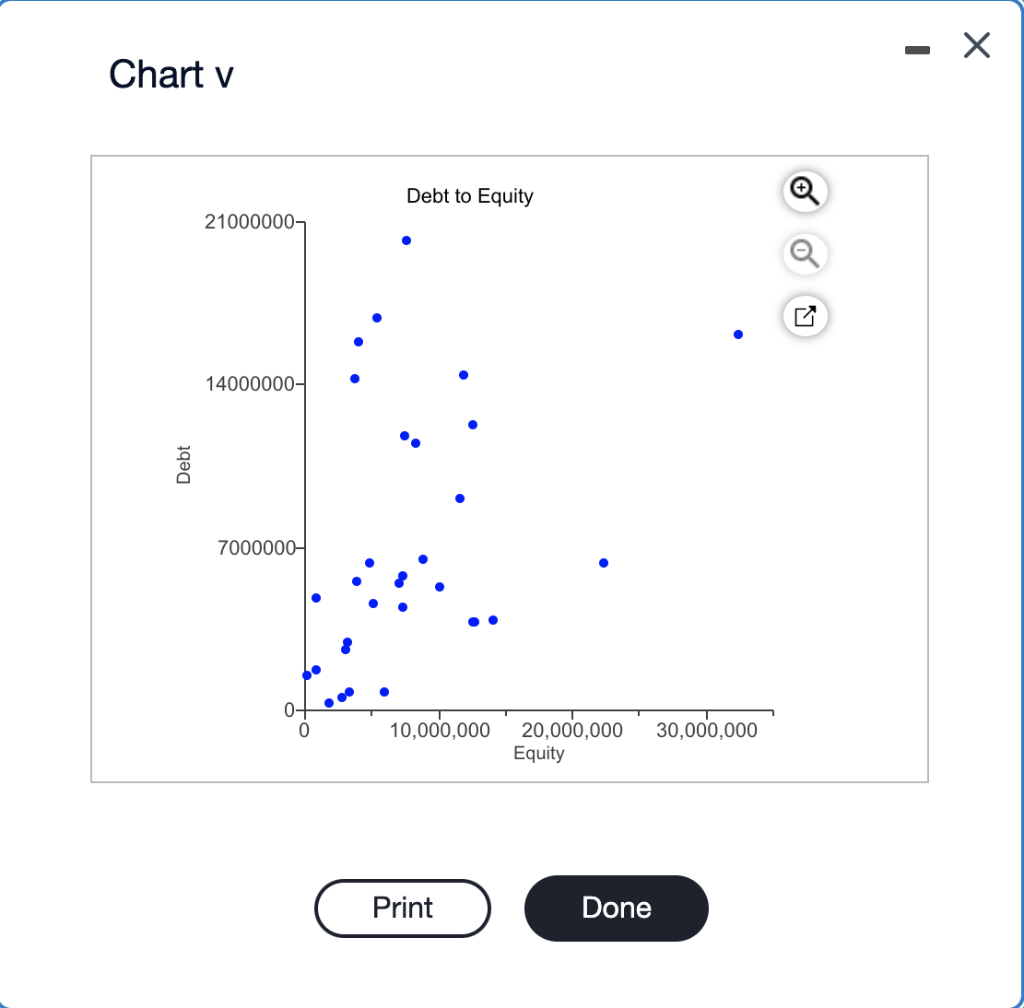Click the Print button
This screenshot has height=1008, width=1024.
pos(402,908)
